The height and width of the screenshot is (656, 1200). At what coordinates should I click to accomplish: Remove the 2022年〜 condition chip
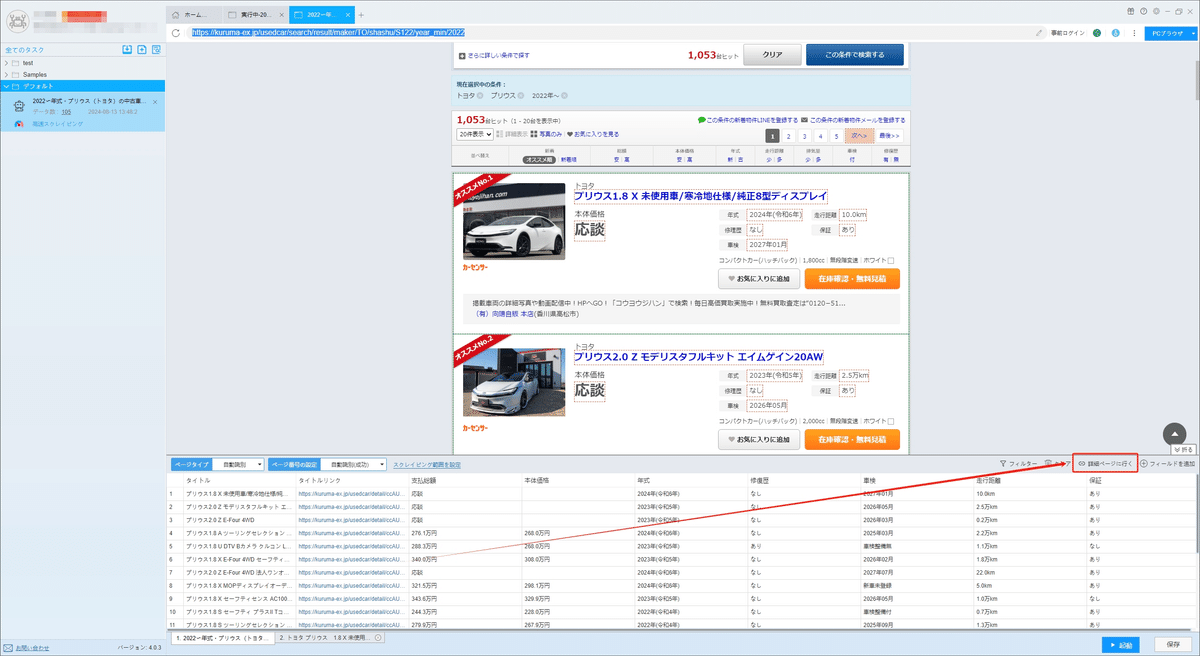click(565, 95)
